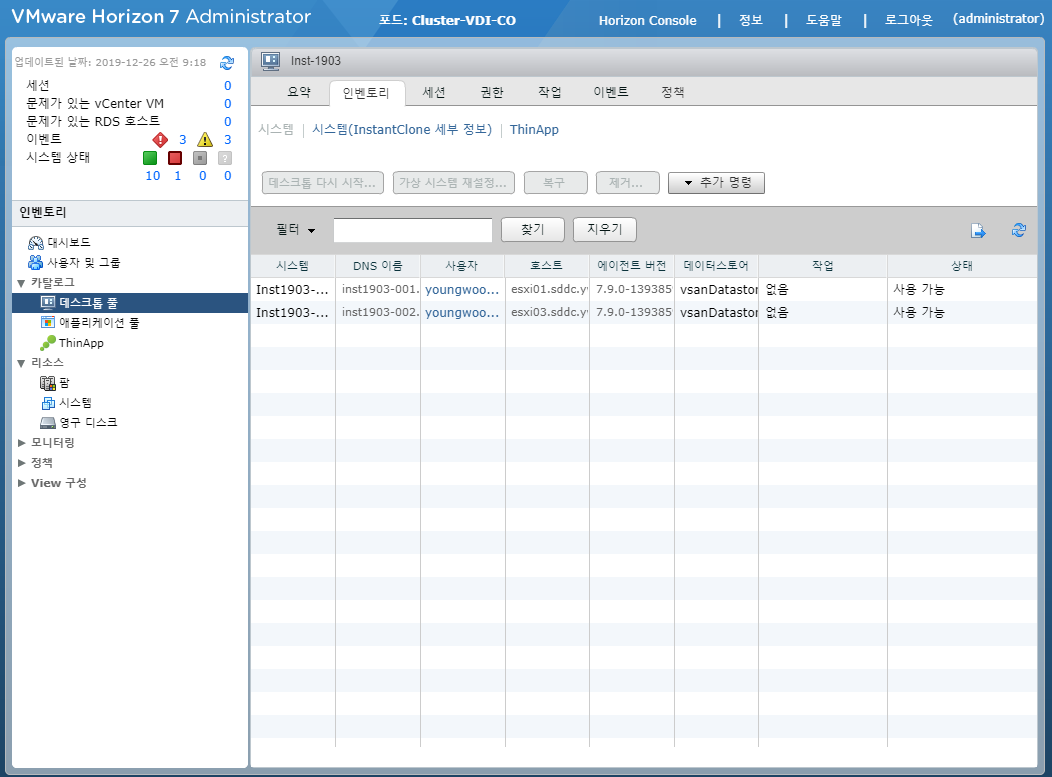Click the gray system status square
This screenshot has height=777, width=1052.
tap(200, 158)
